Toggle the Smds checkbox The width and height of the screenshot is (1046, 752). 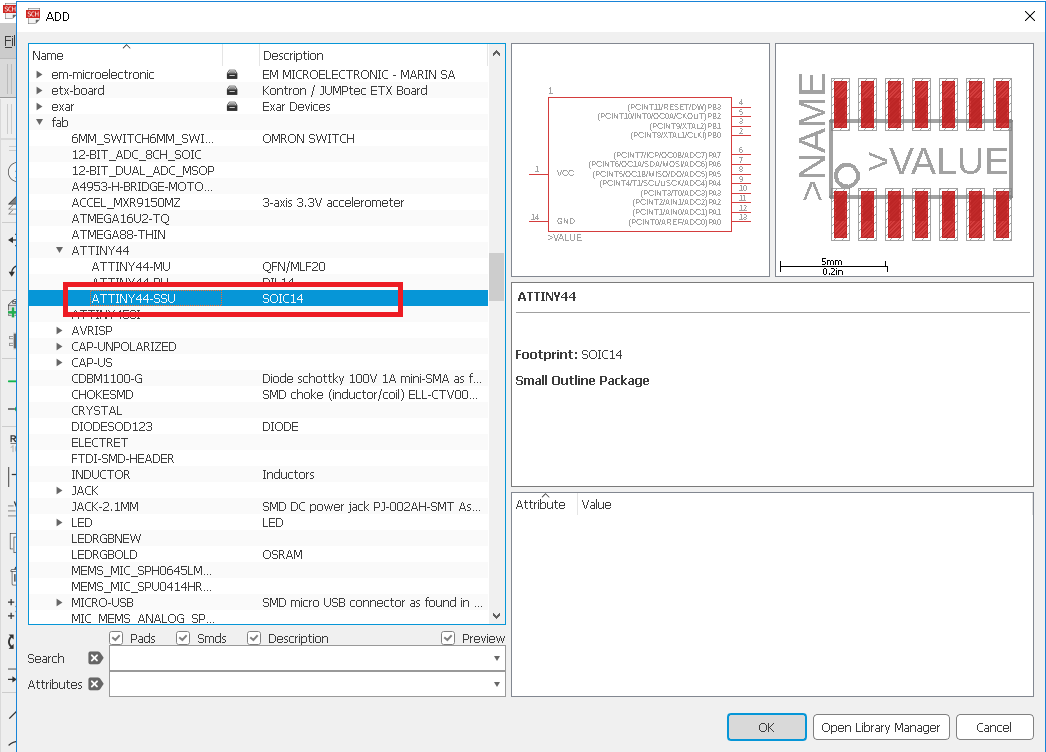coord(183,638)
